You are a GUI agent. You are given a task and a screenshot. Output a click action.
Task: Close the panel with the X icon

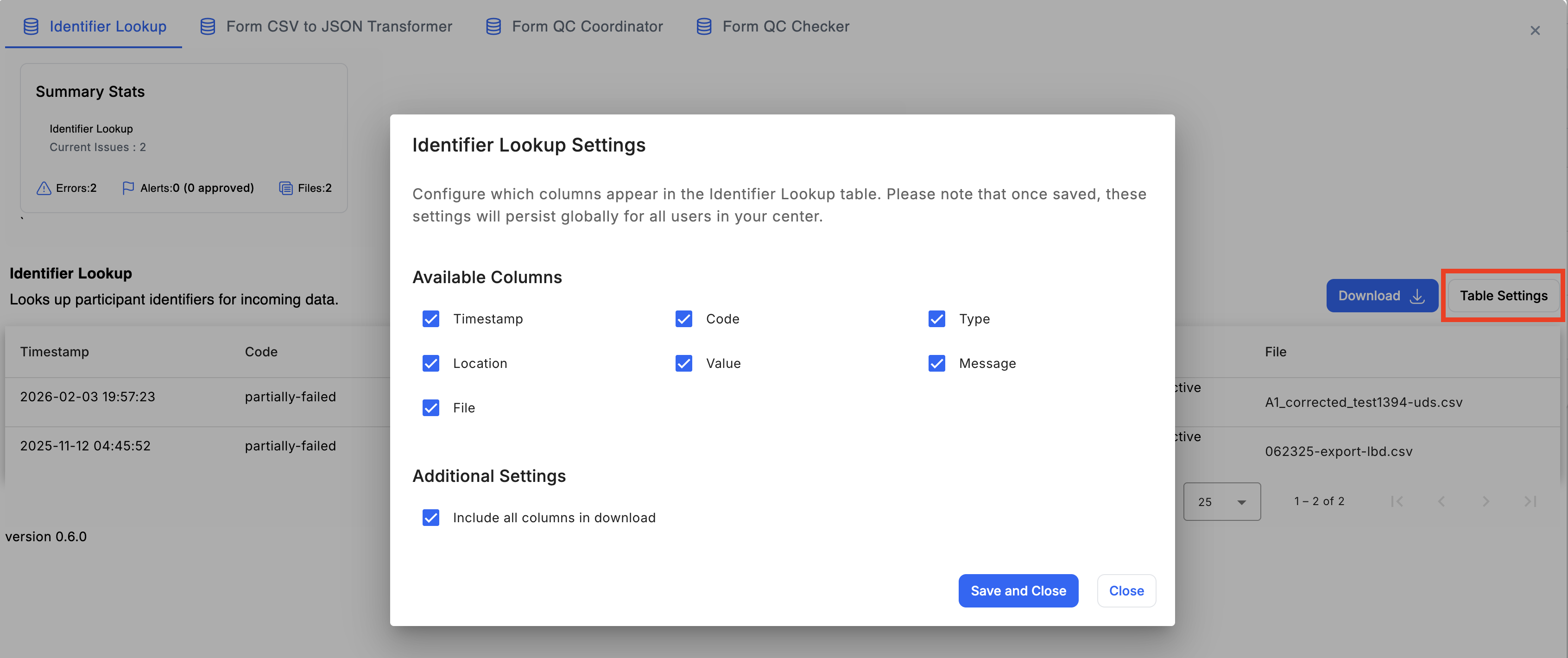1535,31
